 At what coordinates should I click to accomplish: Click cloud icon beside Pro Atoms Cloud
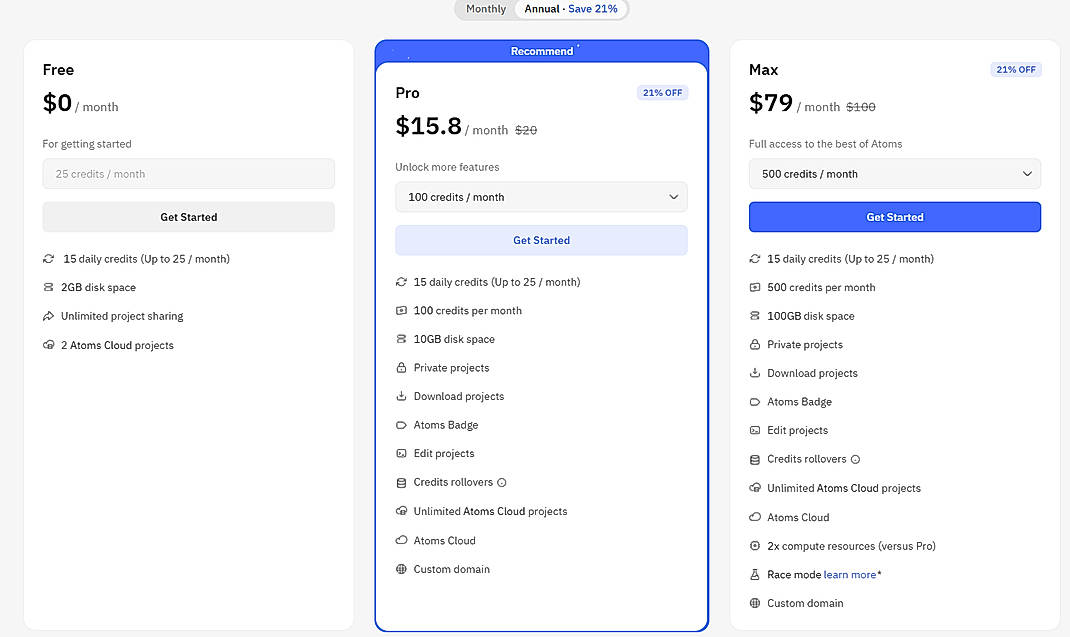[401, 540]
